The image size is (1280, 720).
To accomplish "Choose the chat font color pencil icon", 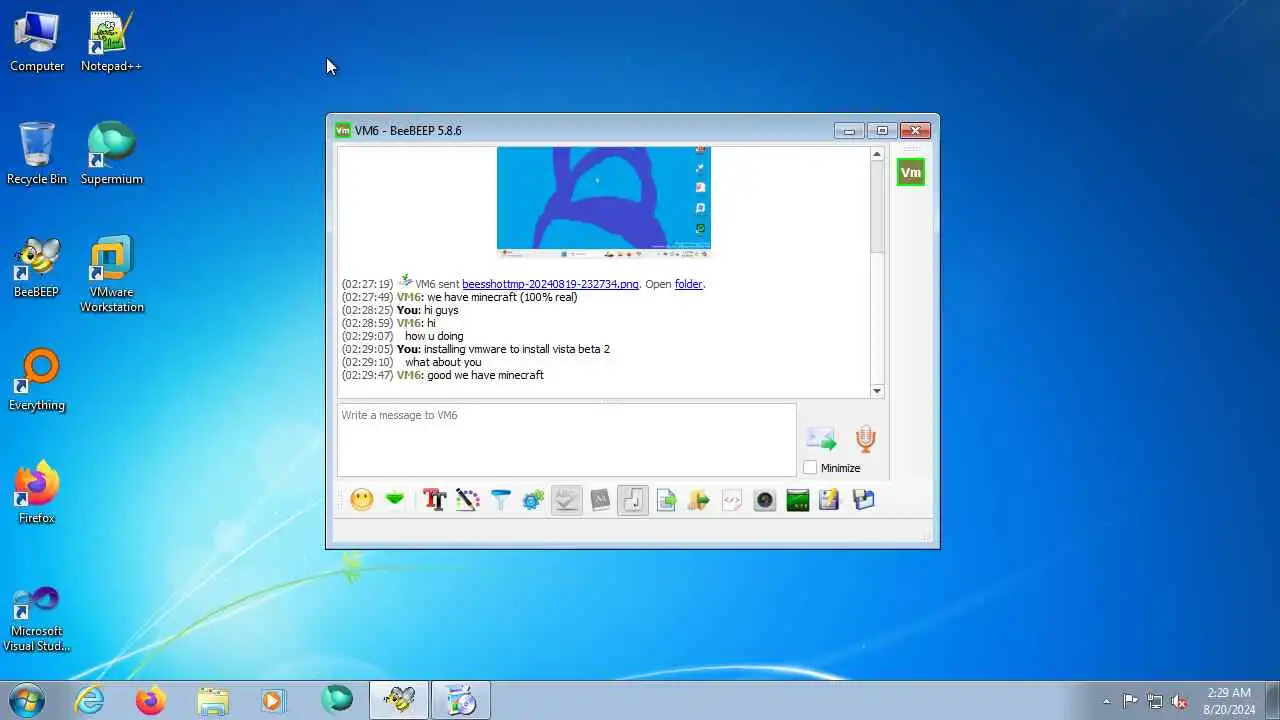I will pos(467,500).
